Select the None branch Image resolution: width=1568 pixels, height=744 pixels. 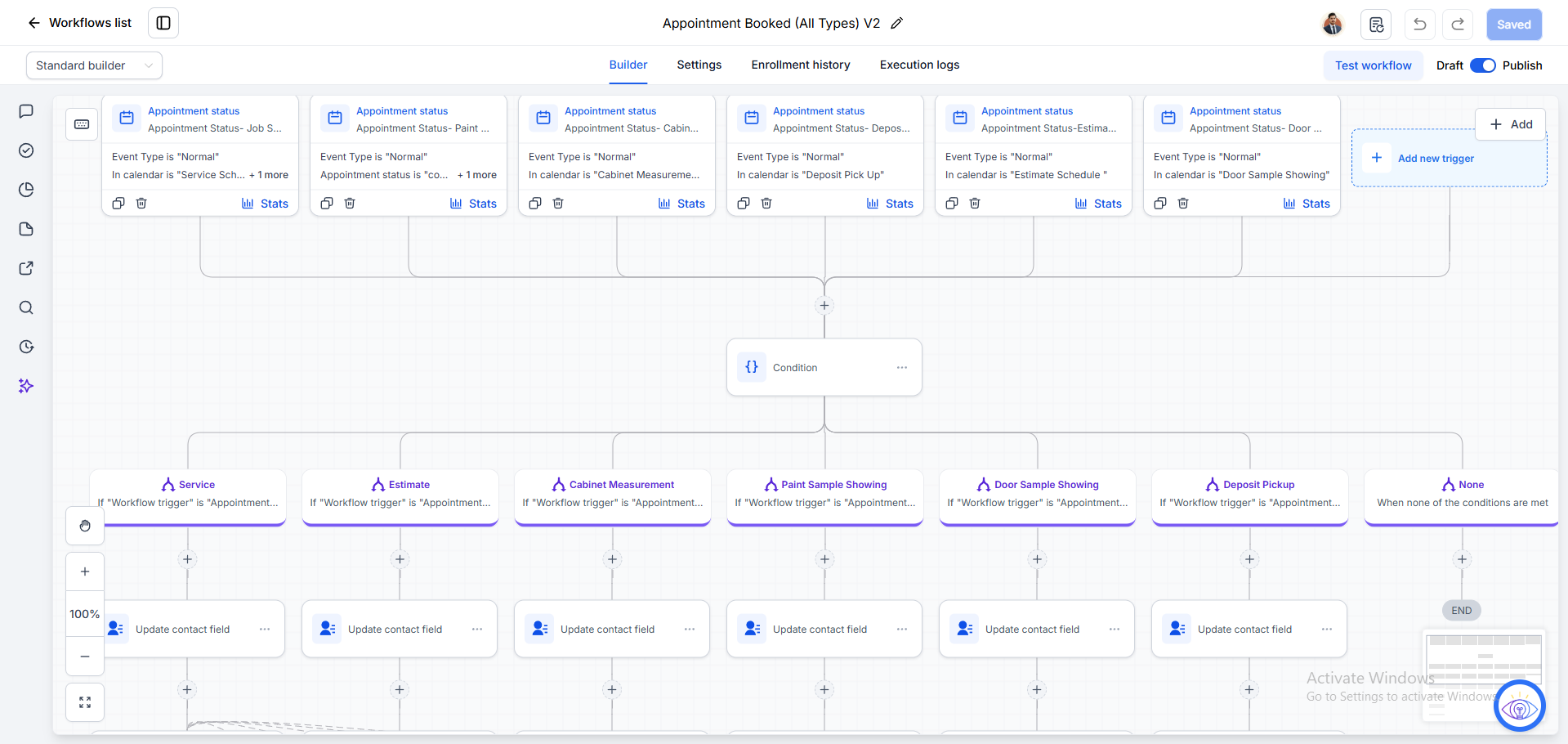pos(1463,496)
